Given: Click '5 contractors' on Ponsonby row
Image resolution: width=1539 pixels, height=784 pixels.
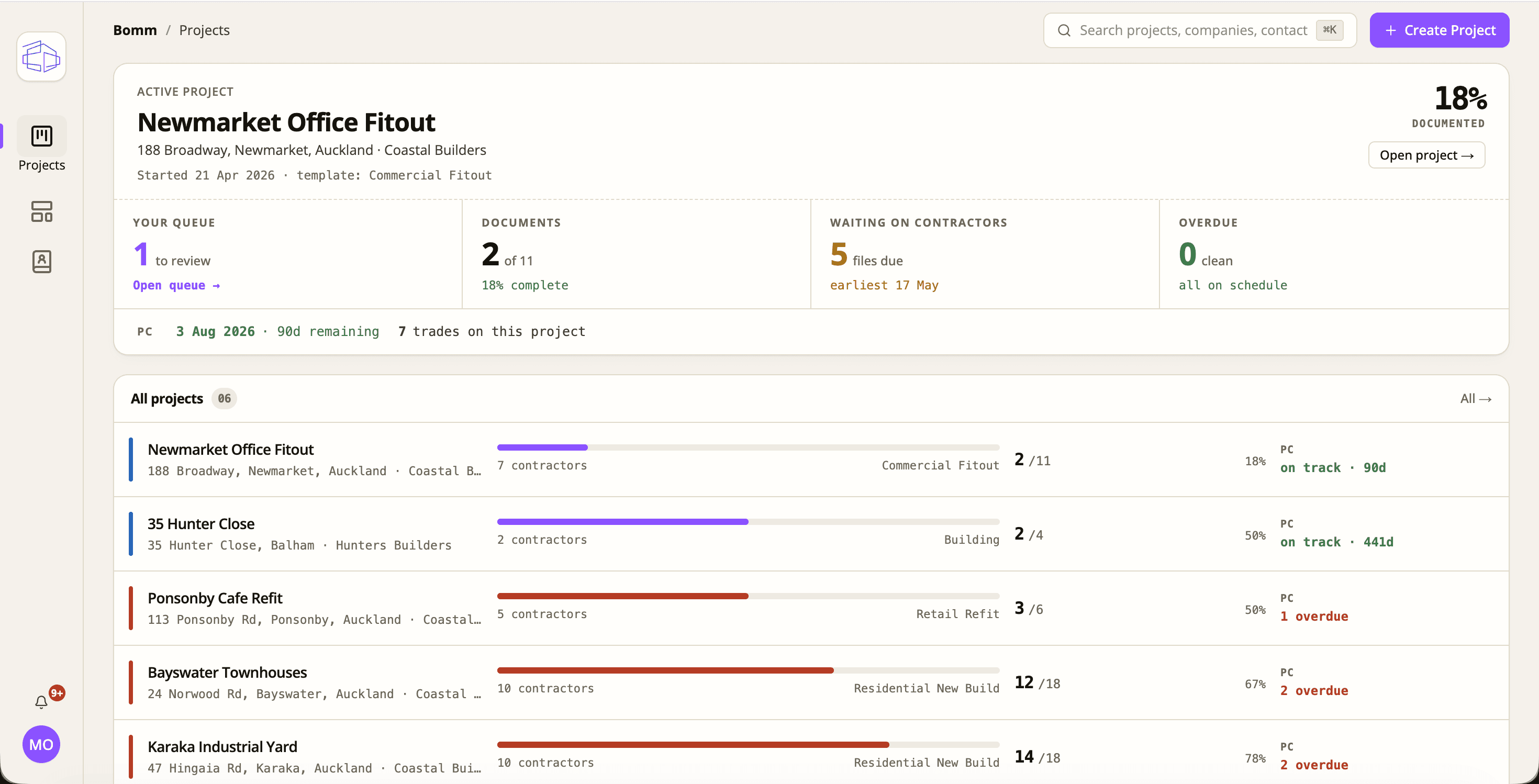Looking at the screenshot, I should click(542, 614).
